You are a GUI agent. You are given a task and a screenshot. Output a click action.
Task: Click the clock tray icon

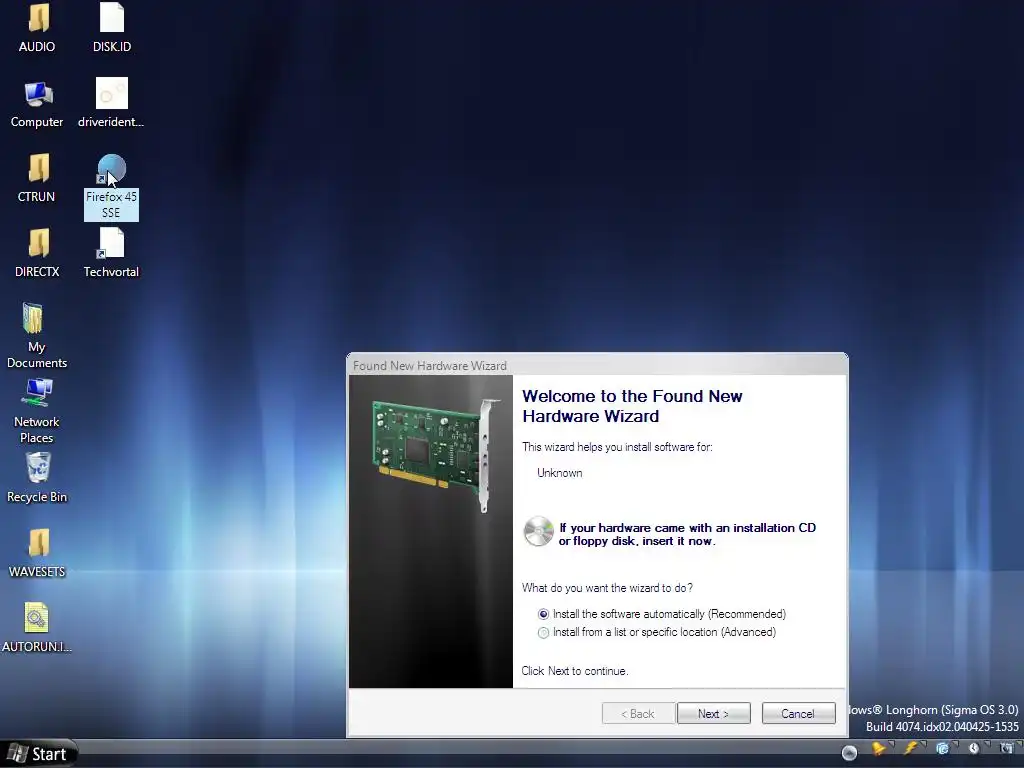[x=974, y=748]
